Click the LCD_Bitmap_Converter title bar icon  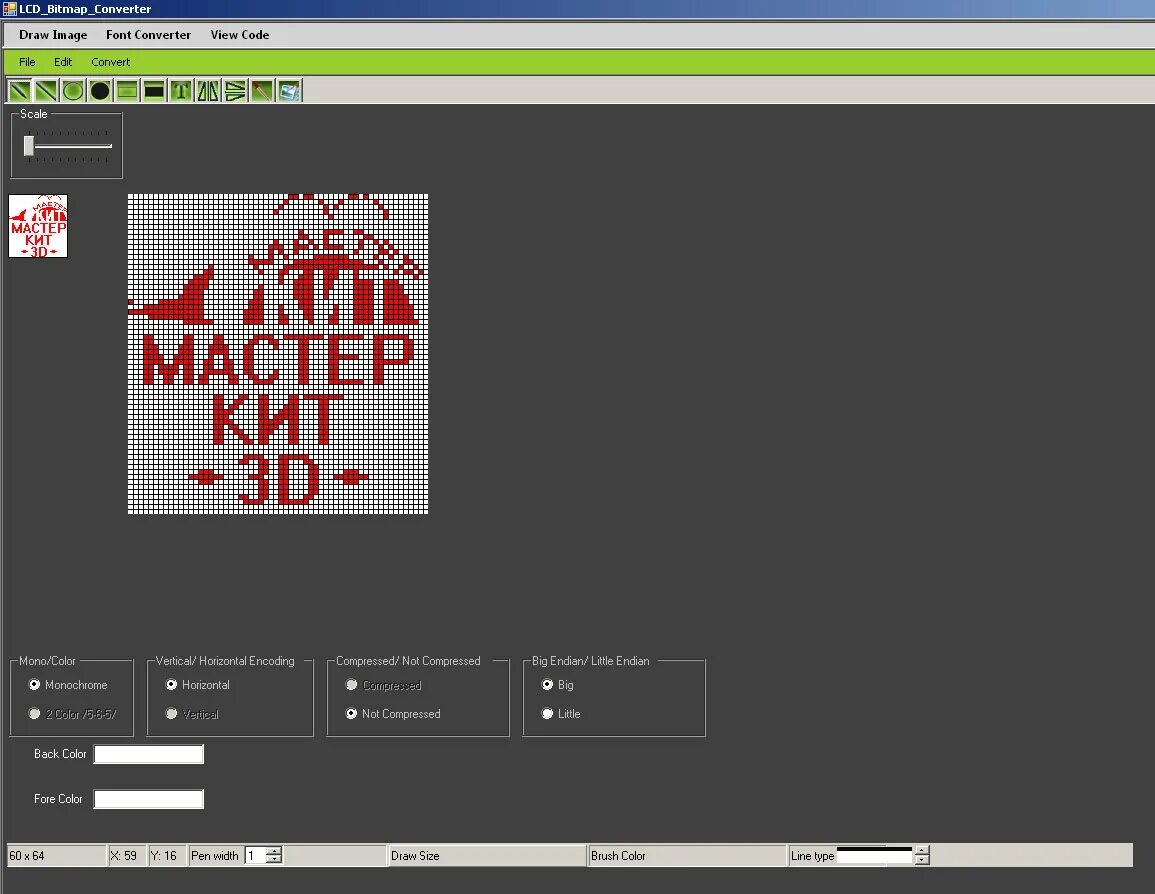tap(10, 9)
